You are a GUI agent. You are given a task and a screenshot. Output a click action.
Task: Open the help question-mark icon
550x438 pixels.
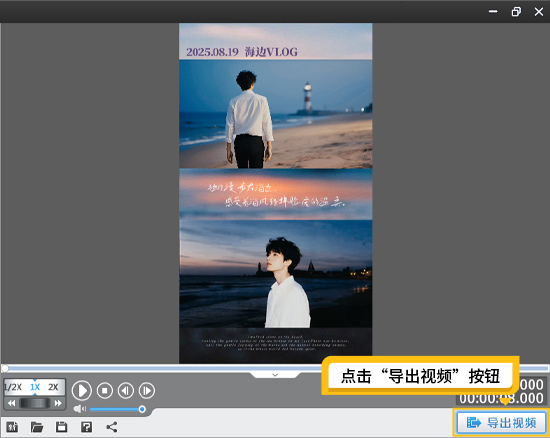click(86, 427)
